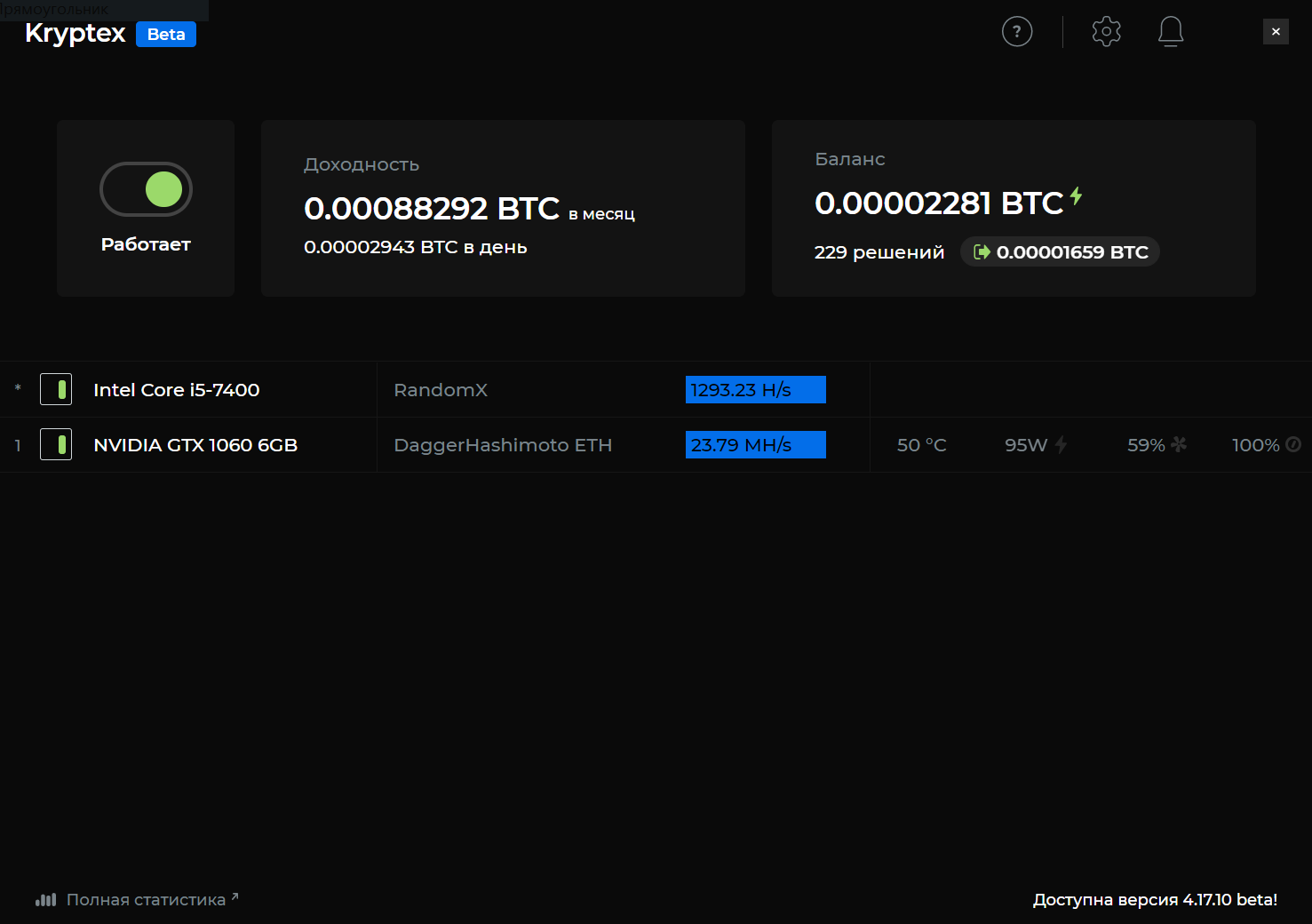The height and width of the screenshot is (924, 1312).
Task: Open settings gear icon
Action: point(1106,32)
